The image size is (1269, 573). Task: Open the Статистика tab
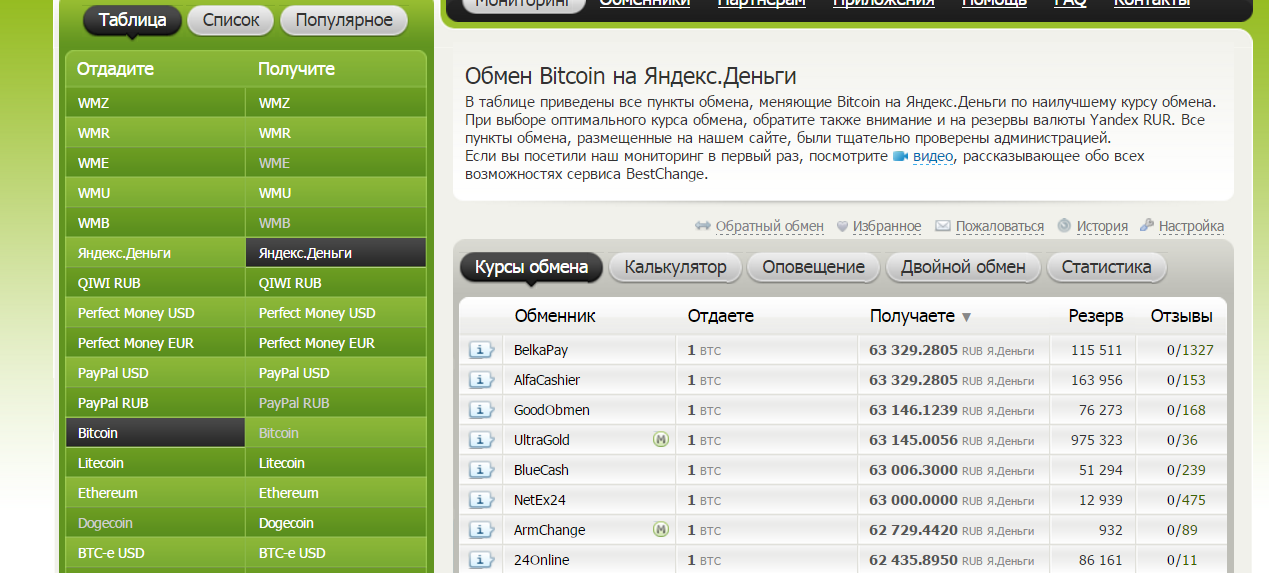pos(1106,267)
